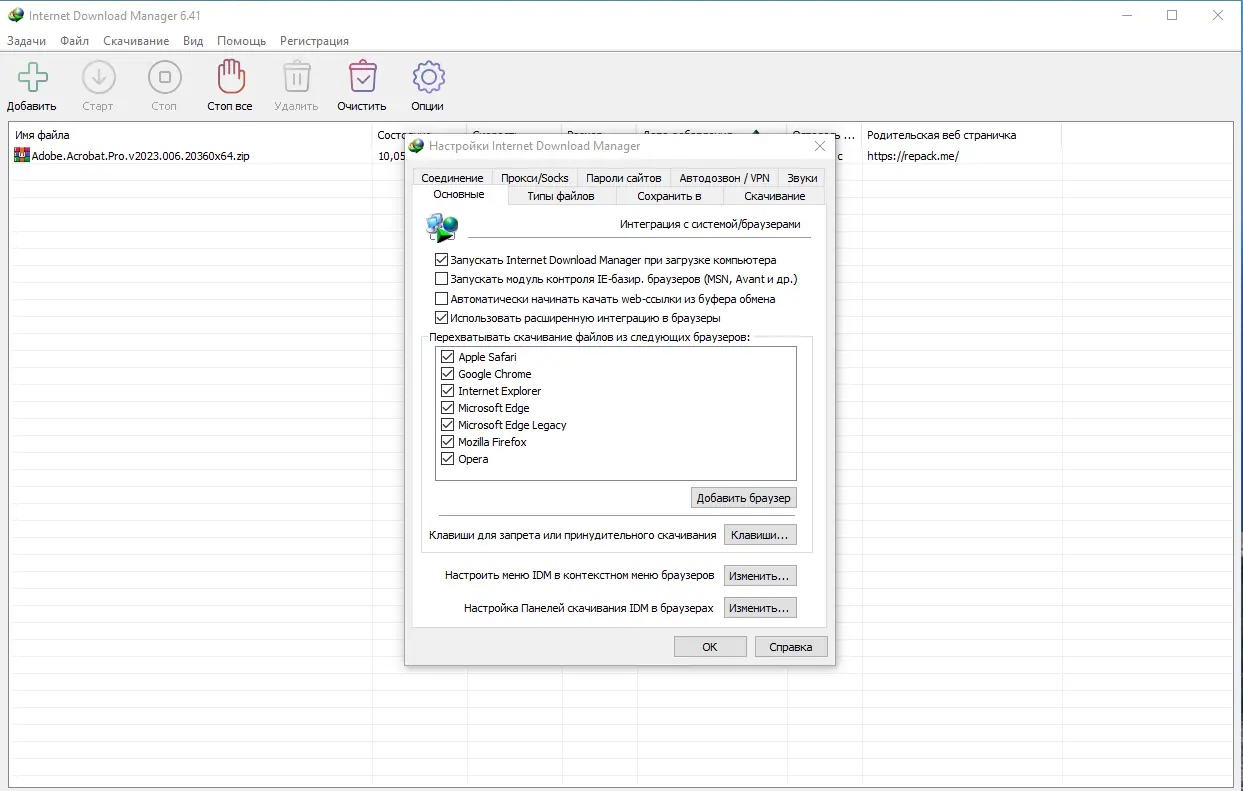Screen dimensions: 1243x791
Task: Click the Добавить (Add download) icon
Action: point(30,76)
